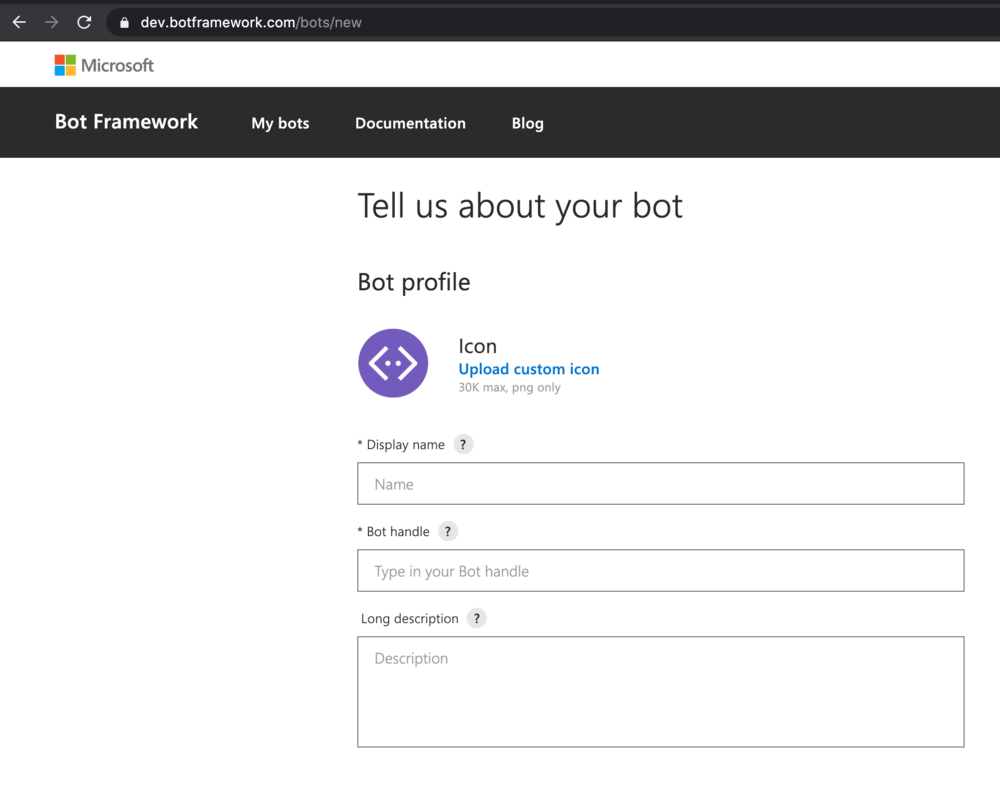
Task: Open the Microsoft logo link
Action: [104, 65]
